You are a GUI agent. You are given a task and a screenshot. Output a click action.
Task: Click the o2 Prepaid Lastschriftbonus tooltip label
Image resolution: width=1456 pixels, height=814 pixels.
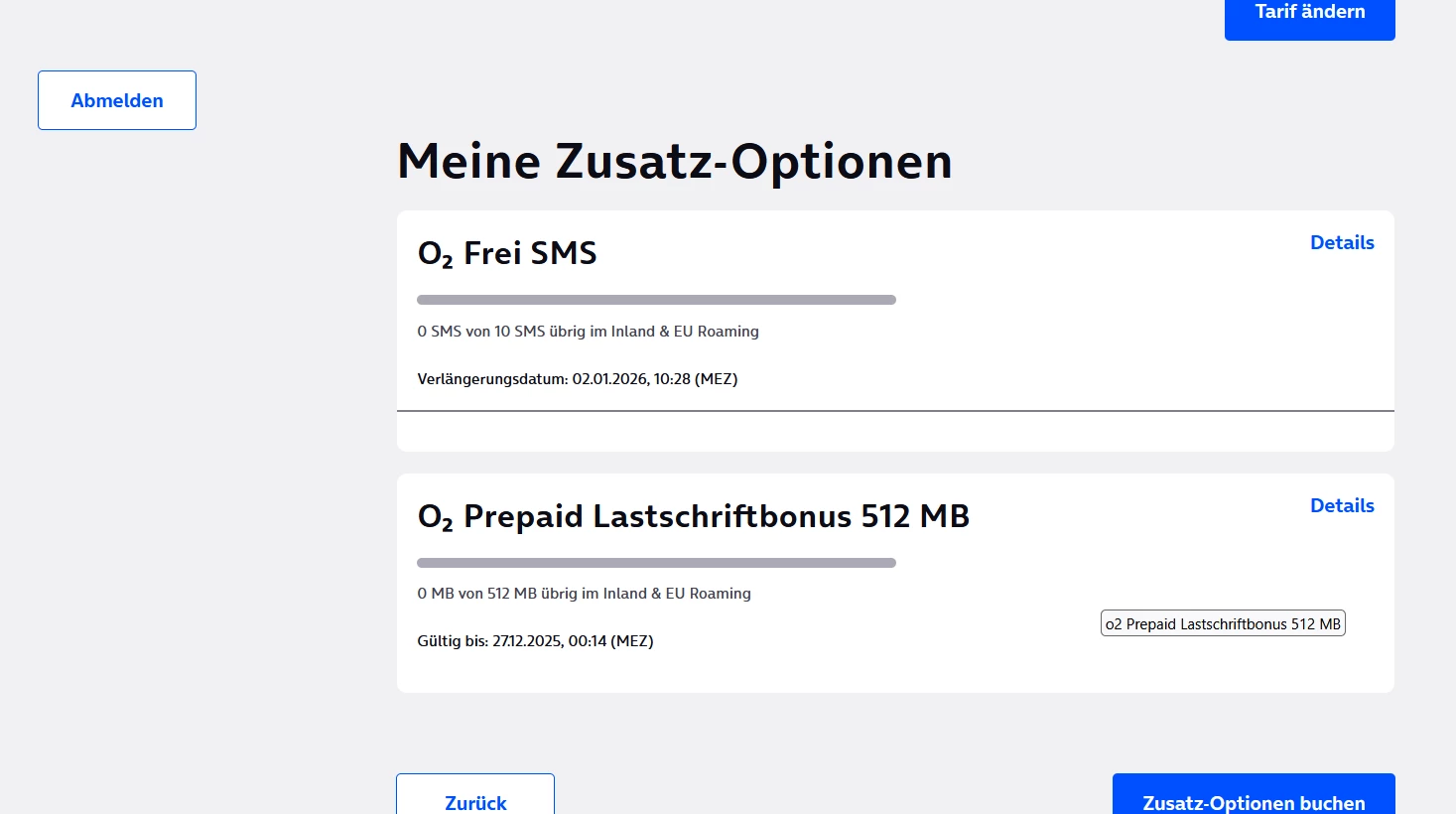pos(1223,623)
